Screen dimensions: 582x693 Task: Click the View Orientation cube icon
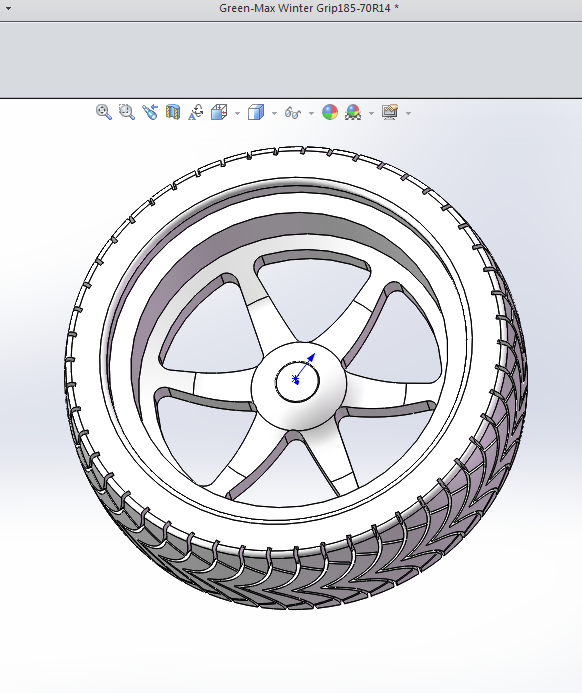point(219,112)
